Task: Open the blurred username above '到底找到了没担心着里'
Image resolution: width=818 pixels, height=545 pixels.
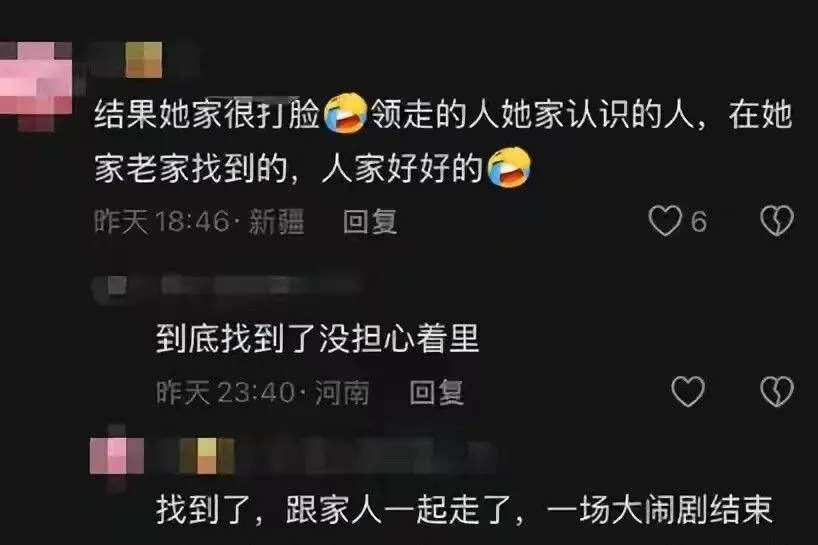Action: (x=228, y=286)
